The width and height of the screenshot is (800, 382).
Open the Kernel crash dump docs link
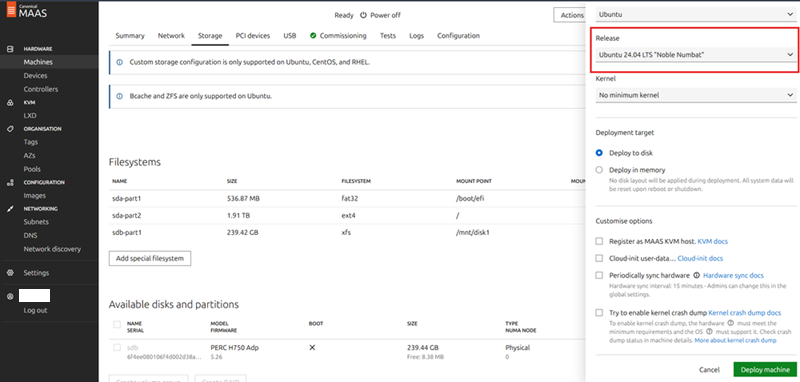tap(744, 313)
